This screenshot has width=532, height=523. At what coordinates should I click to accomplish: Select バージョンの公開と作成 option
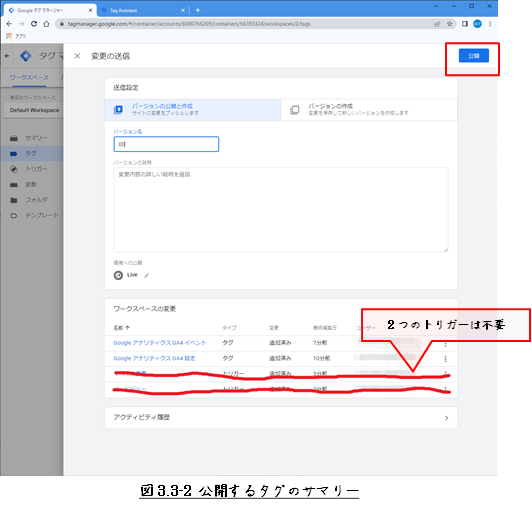coord(193,110)
